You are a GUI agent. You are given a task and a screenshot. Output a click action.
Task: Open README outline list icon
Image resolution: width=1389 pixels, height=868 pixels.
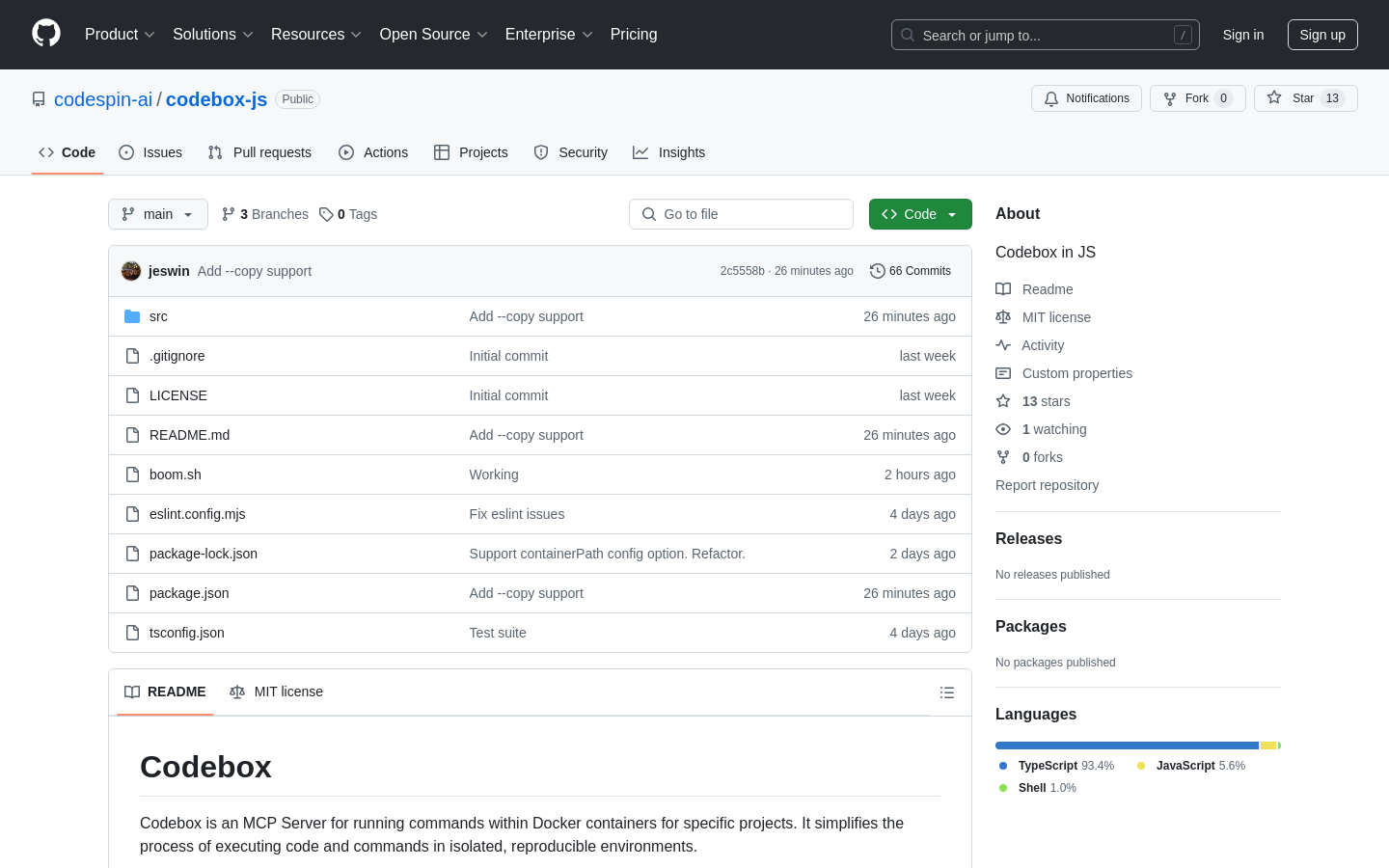[x=947, y=692]
